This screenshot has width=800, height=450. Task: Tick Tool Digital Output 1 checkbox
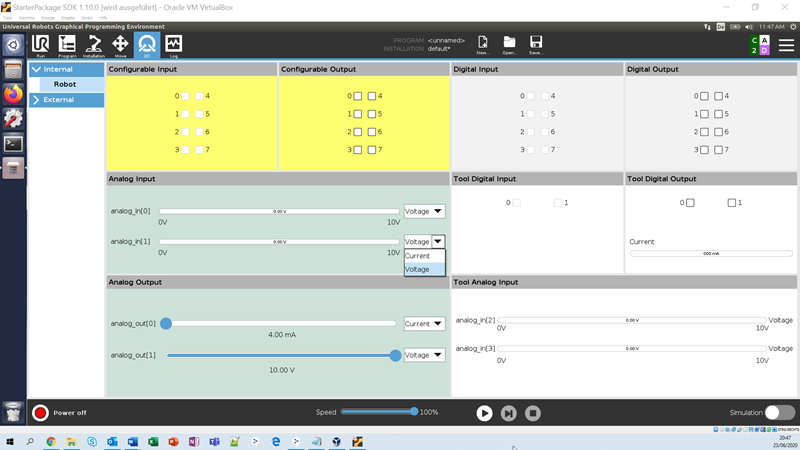pos(732,203)
